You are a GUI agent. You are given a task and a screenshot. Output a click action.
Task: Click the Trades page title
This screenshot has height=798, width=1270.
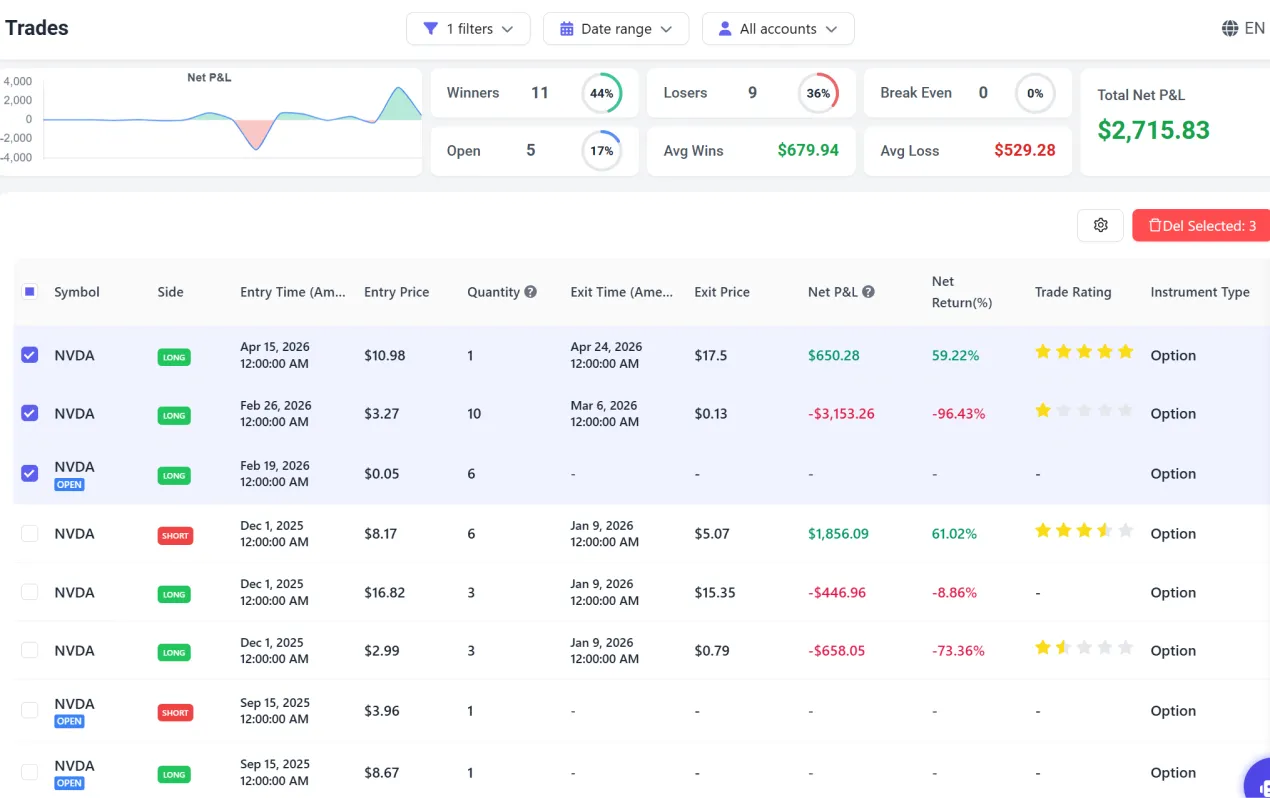point(37,27)
